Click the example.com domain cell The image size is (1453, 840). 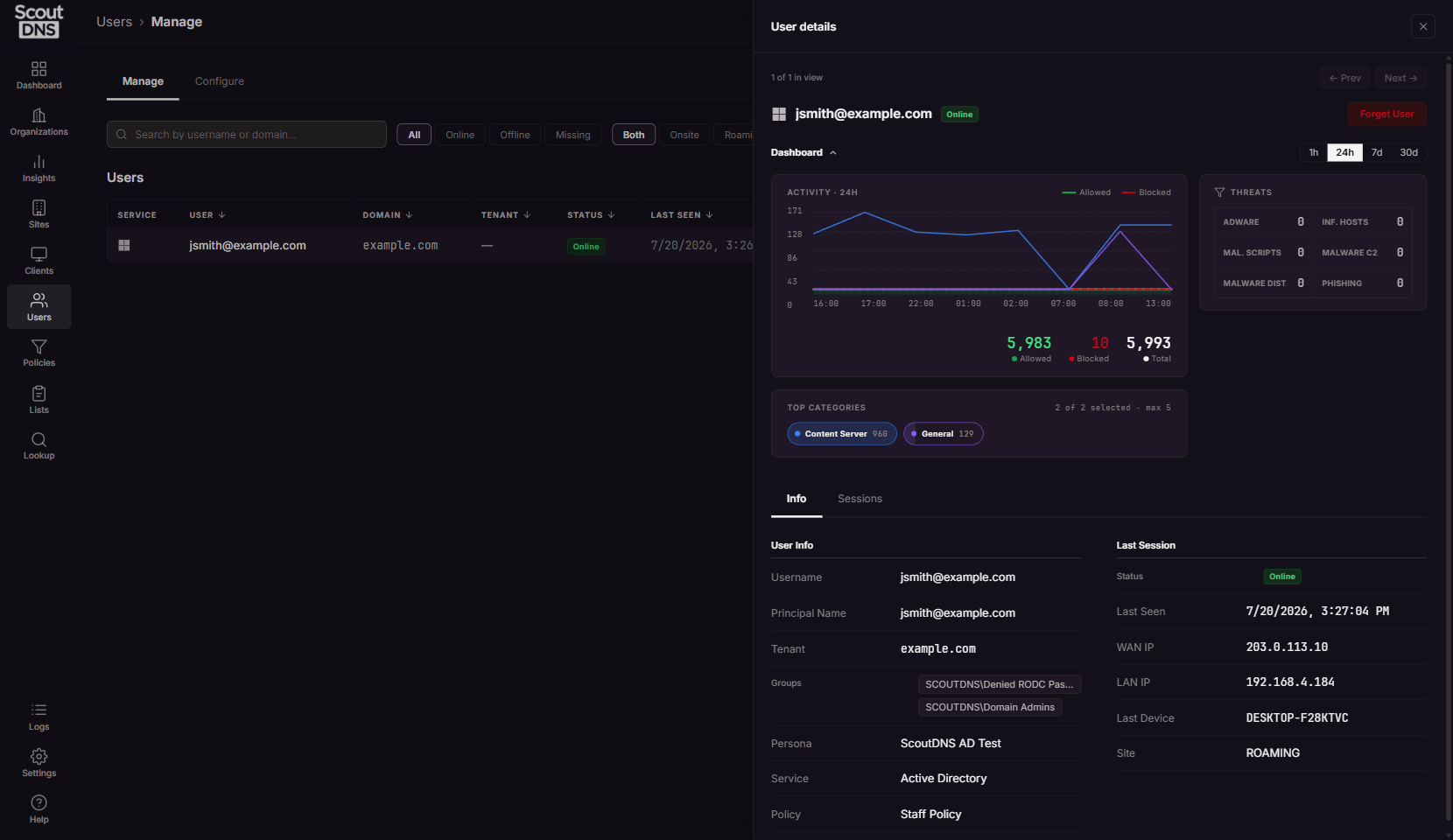pyautogui.click(x=400, y=246)
